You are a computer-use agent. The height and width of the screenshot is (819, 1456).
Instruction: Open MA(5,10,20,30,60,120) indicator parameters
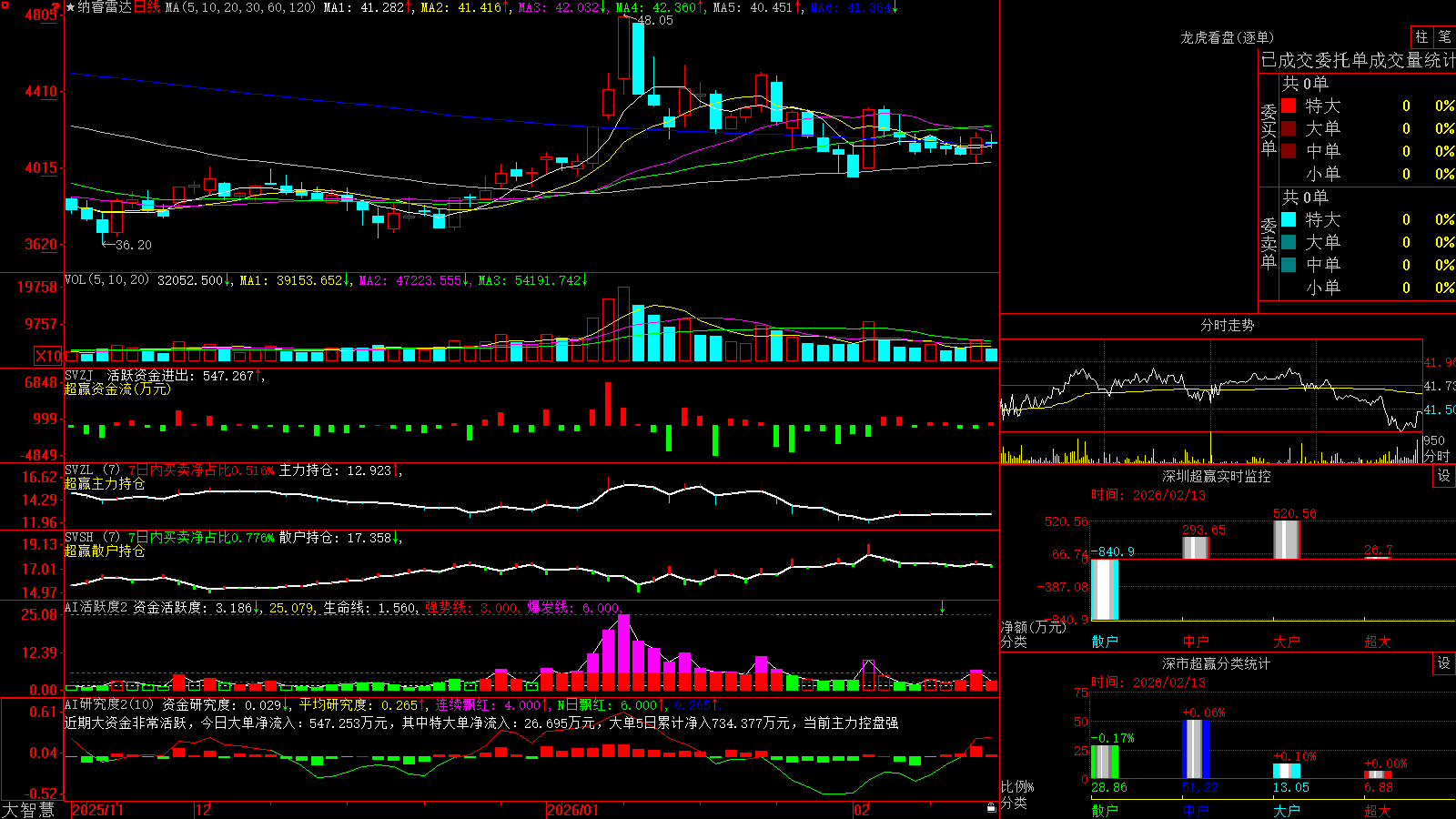pyautogui.click(x=240, y=7)
